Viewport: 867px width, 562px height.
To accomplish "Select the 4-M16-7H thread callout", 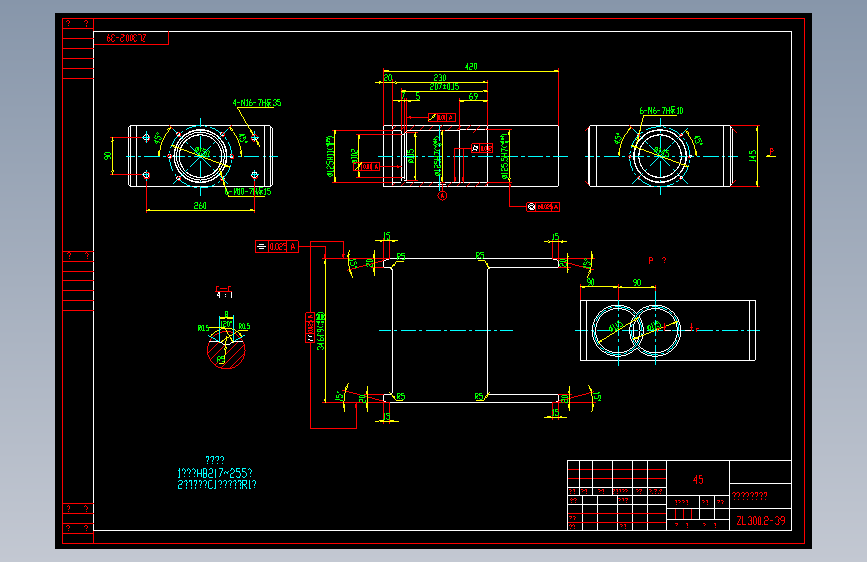I will coord(257,102).
